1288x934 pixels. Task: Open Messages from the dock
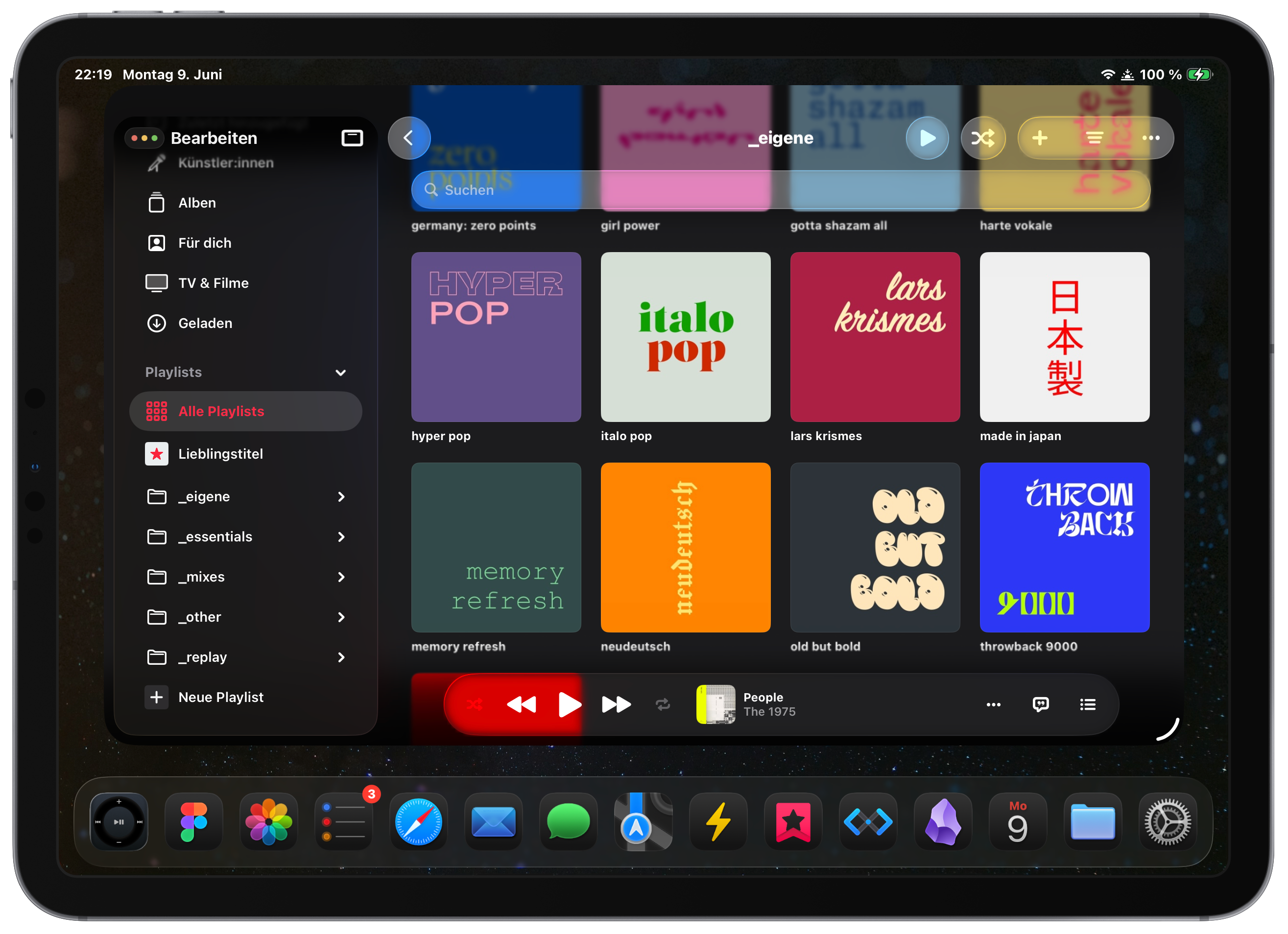tap(569, 822)
